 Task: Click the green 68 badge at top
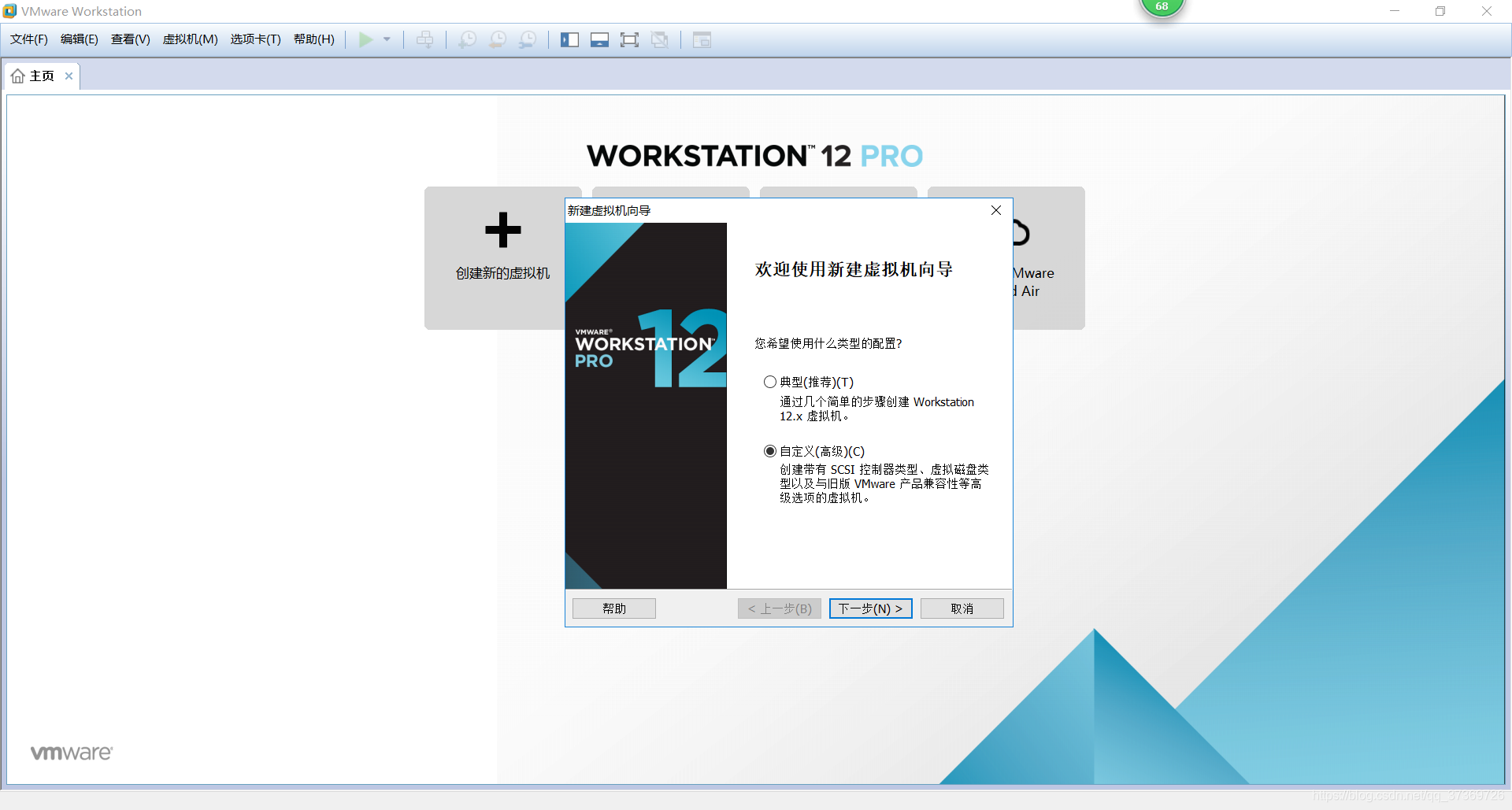coord(1162,7)
